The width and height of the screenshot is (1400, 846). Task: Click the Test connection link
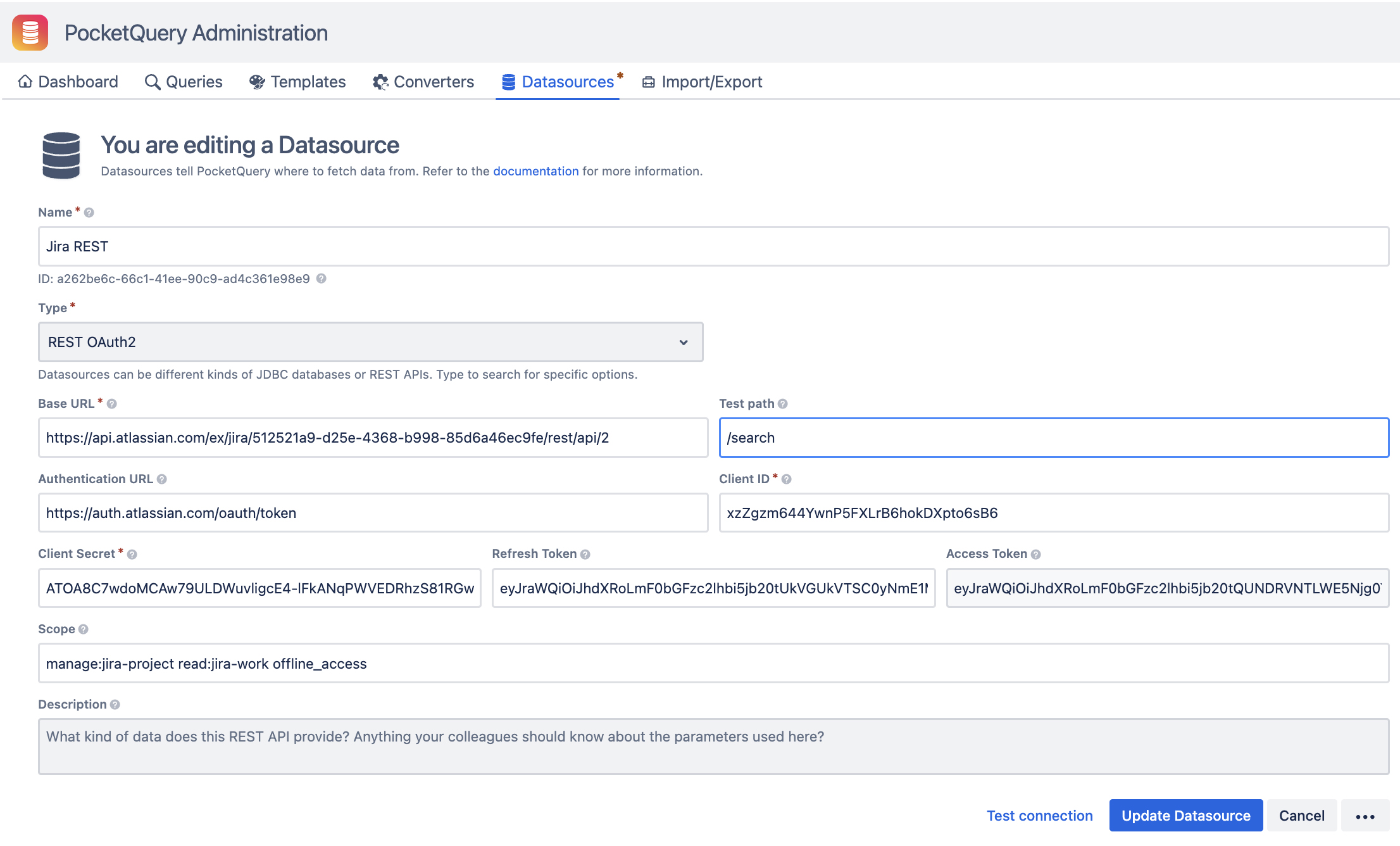pyautogui.click(x=1040, y=816)
